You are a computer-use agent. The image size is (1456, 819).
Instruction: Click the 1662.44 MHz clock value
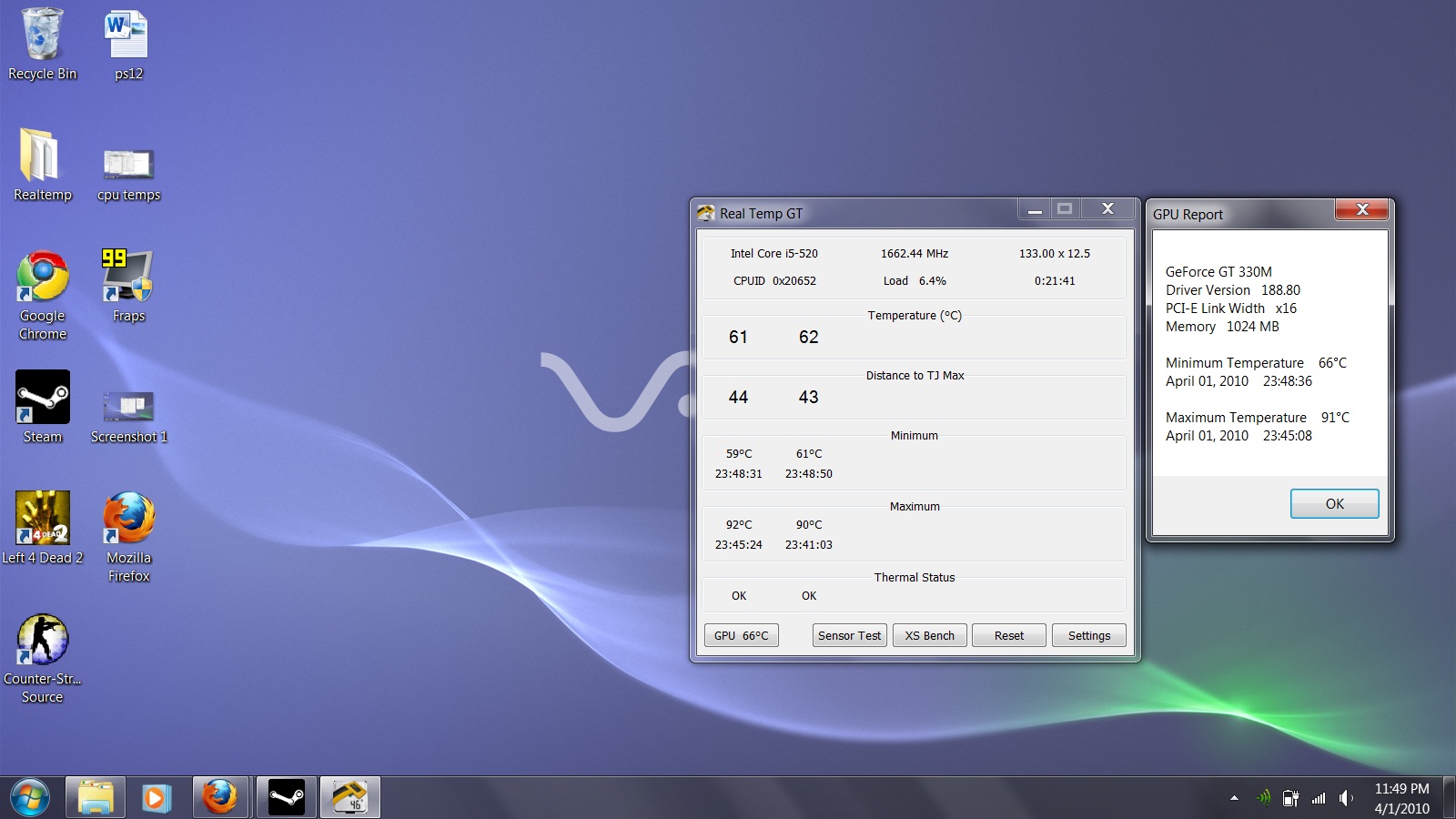point(914,253)
